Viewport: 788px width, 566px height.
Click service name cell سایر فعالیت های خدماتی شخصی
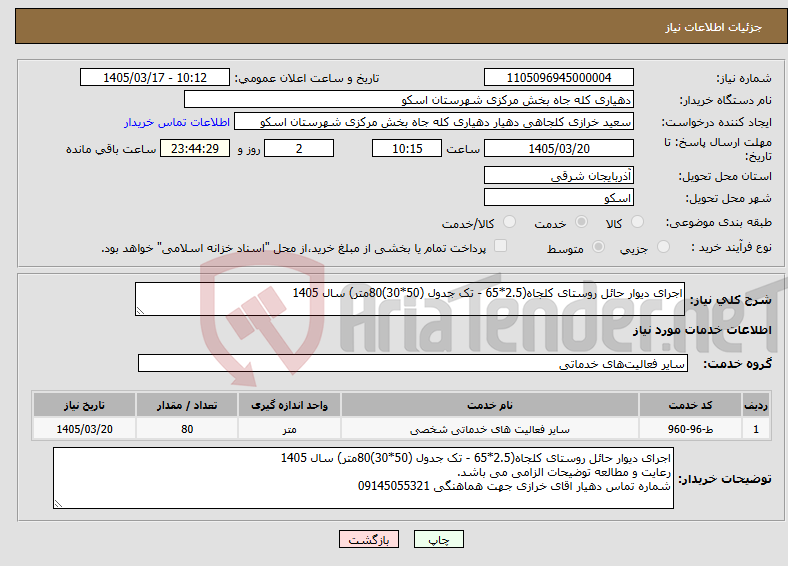490,429
